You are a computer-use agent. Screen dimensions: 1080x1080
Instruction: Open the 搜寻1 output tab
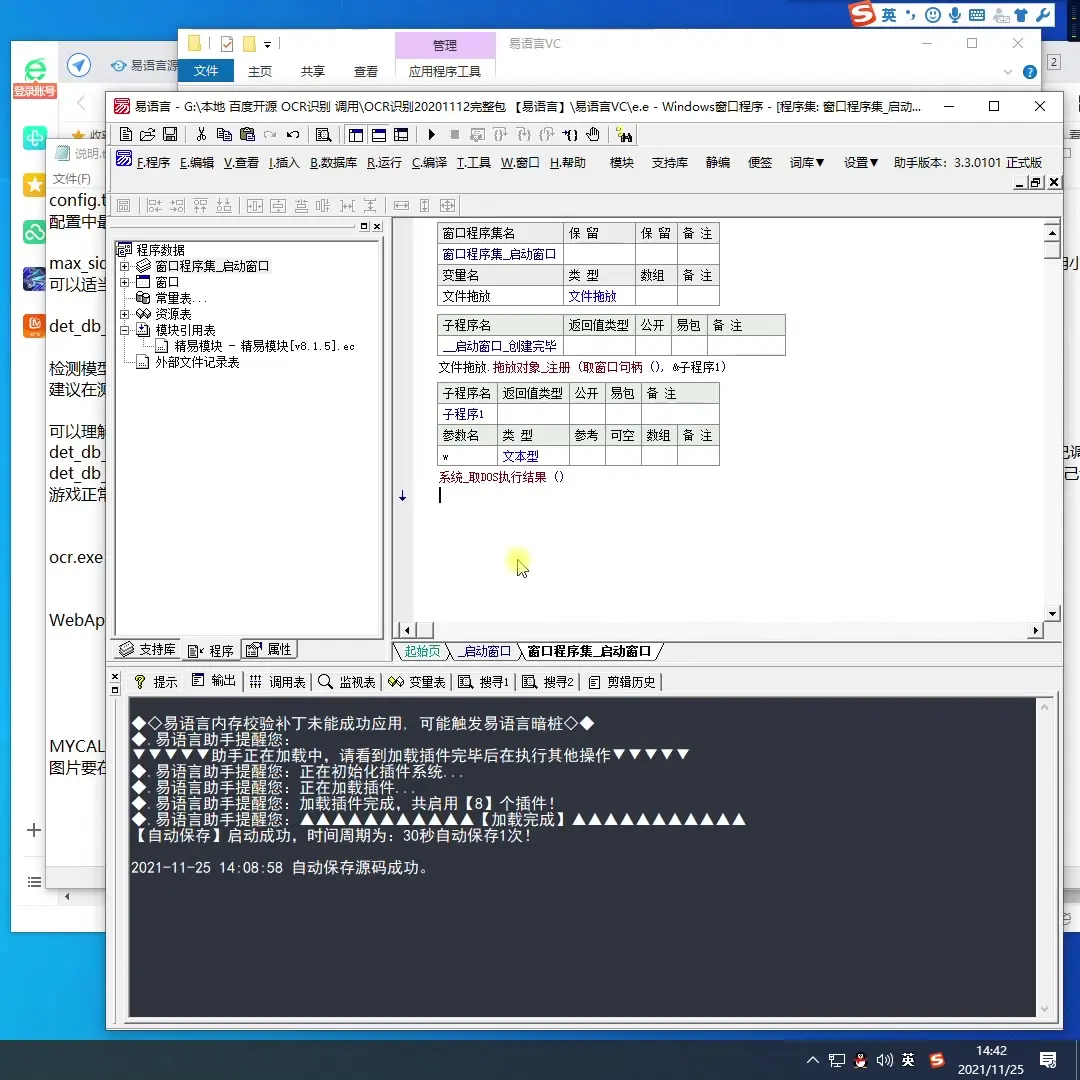[484, 682]
